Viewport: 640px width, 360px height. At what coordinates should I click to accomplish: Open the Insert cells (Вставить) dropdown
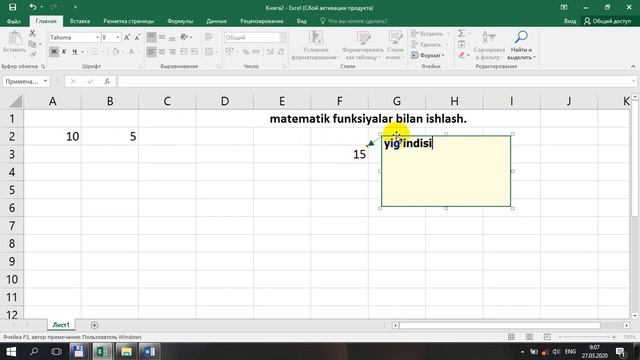coord(431,34)
